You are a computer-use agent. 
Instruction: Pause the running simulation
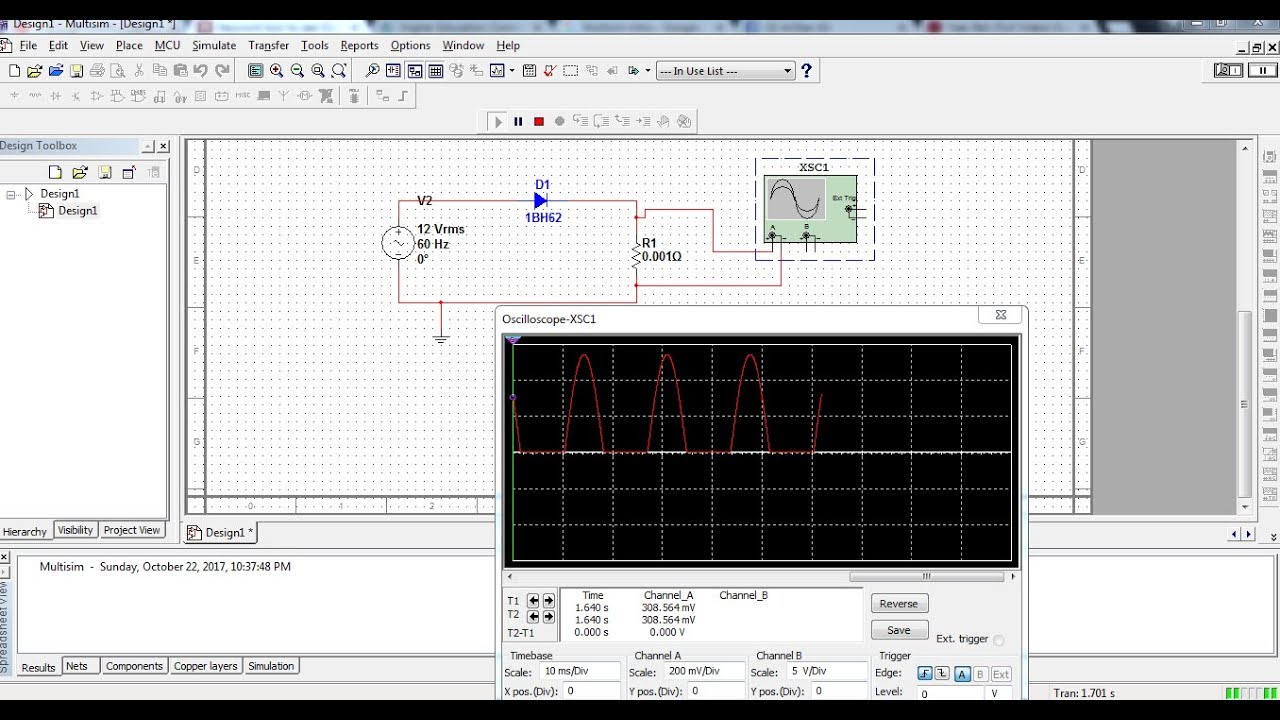[518, 122]
